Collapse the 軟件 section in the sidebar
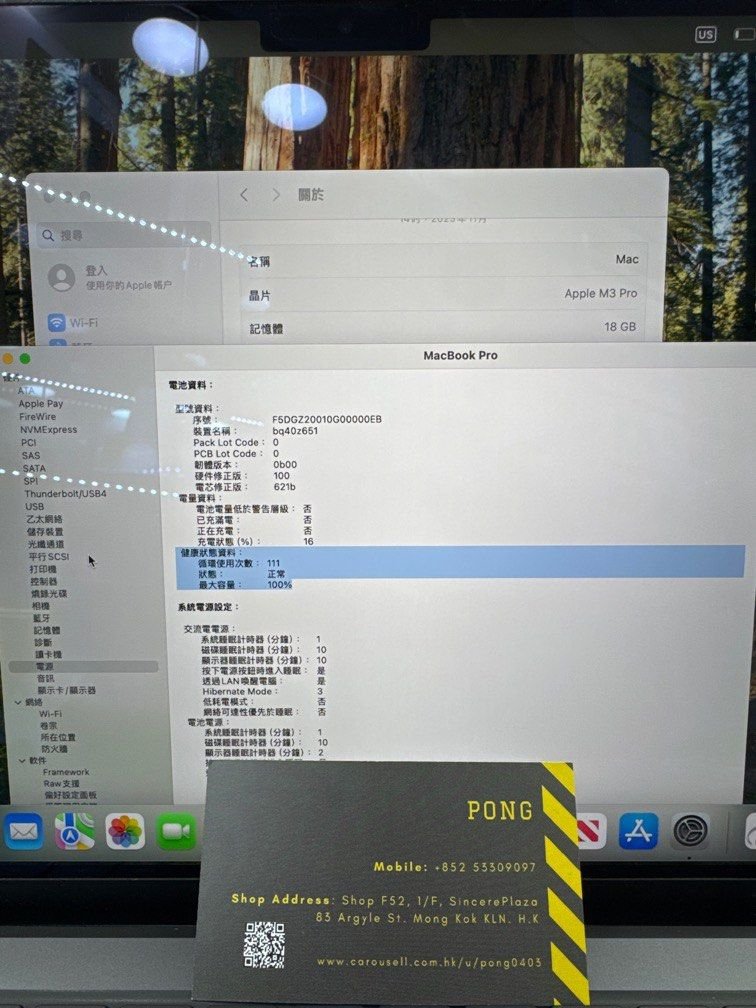 tap(22, 760)
